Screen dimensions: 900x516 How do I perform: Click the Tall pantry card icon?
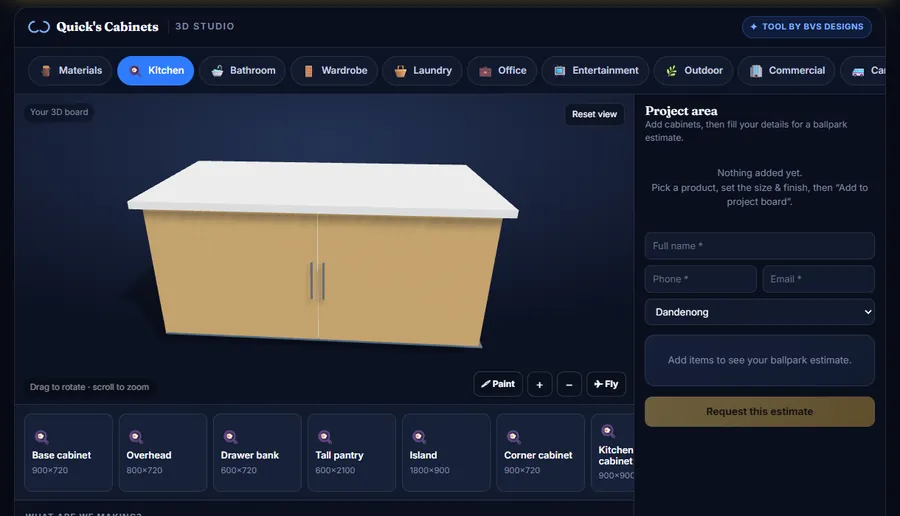(x=324, y=437)
